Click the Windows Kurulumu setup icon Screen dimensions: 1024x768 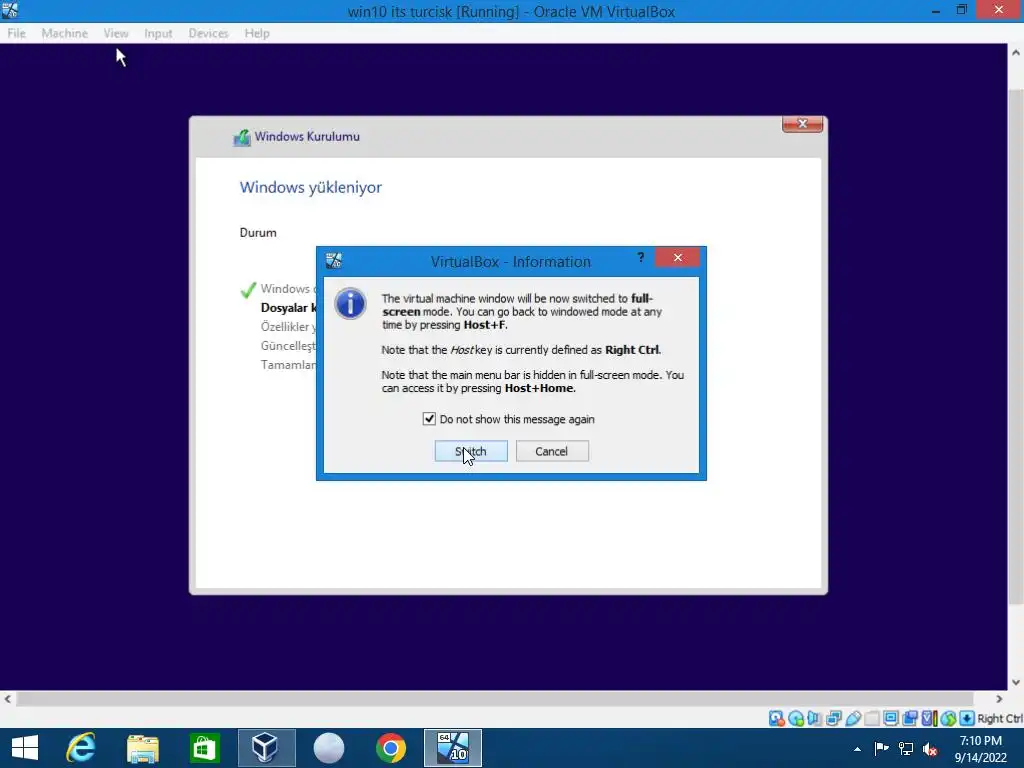coord(242,137)
